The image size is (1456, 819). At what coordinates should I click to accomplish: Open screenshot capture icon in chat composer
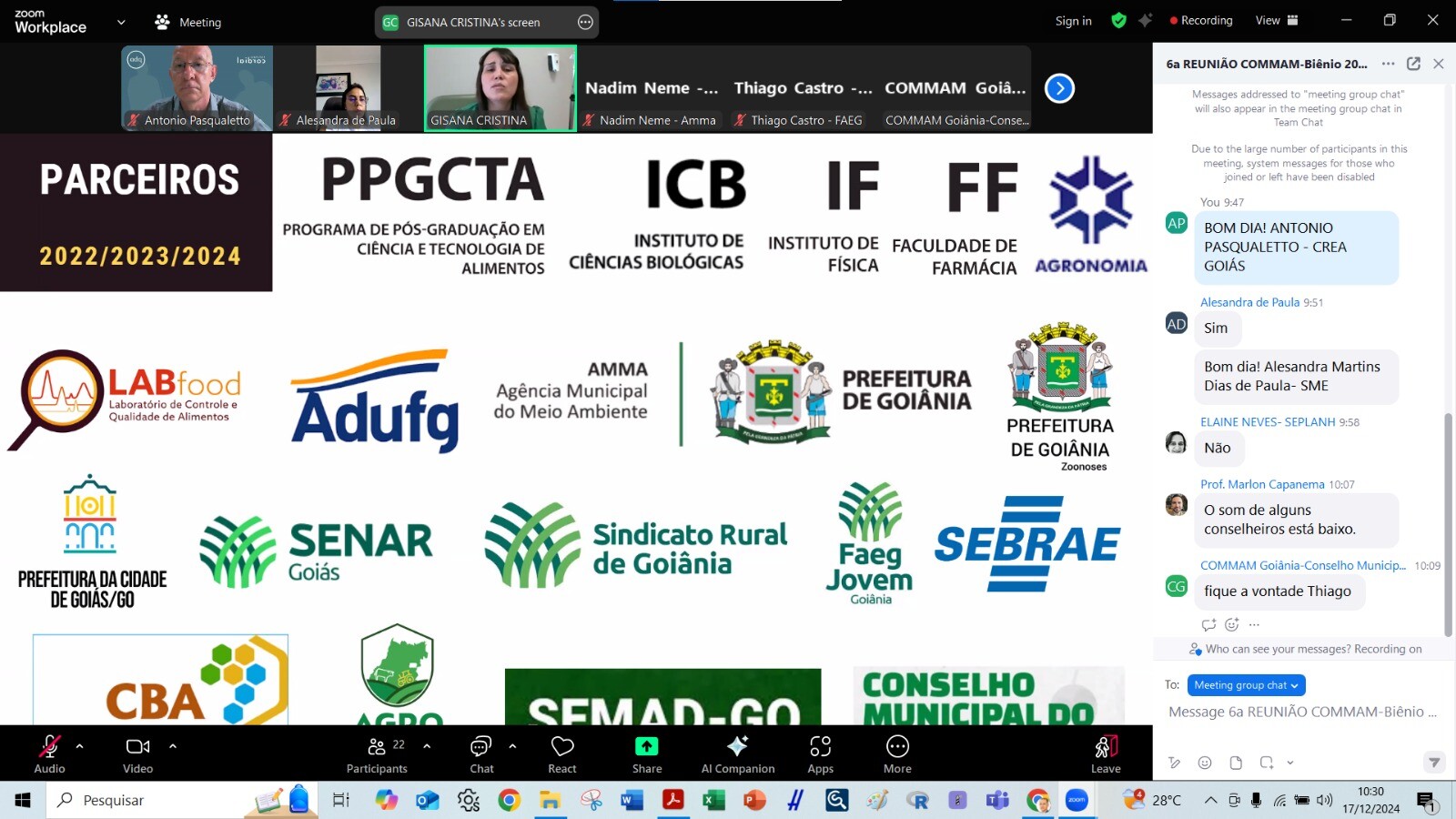coord(1267,763)
